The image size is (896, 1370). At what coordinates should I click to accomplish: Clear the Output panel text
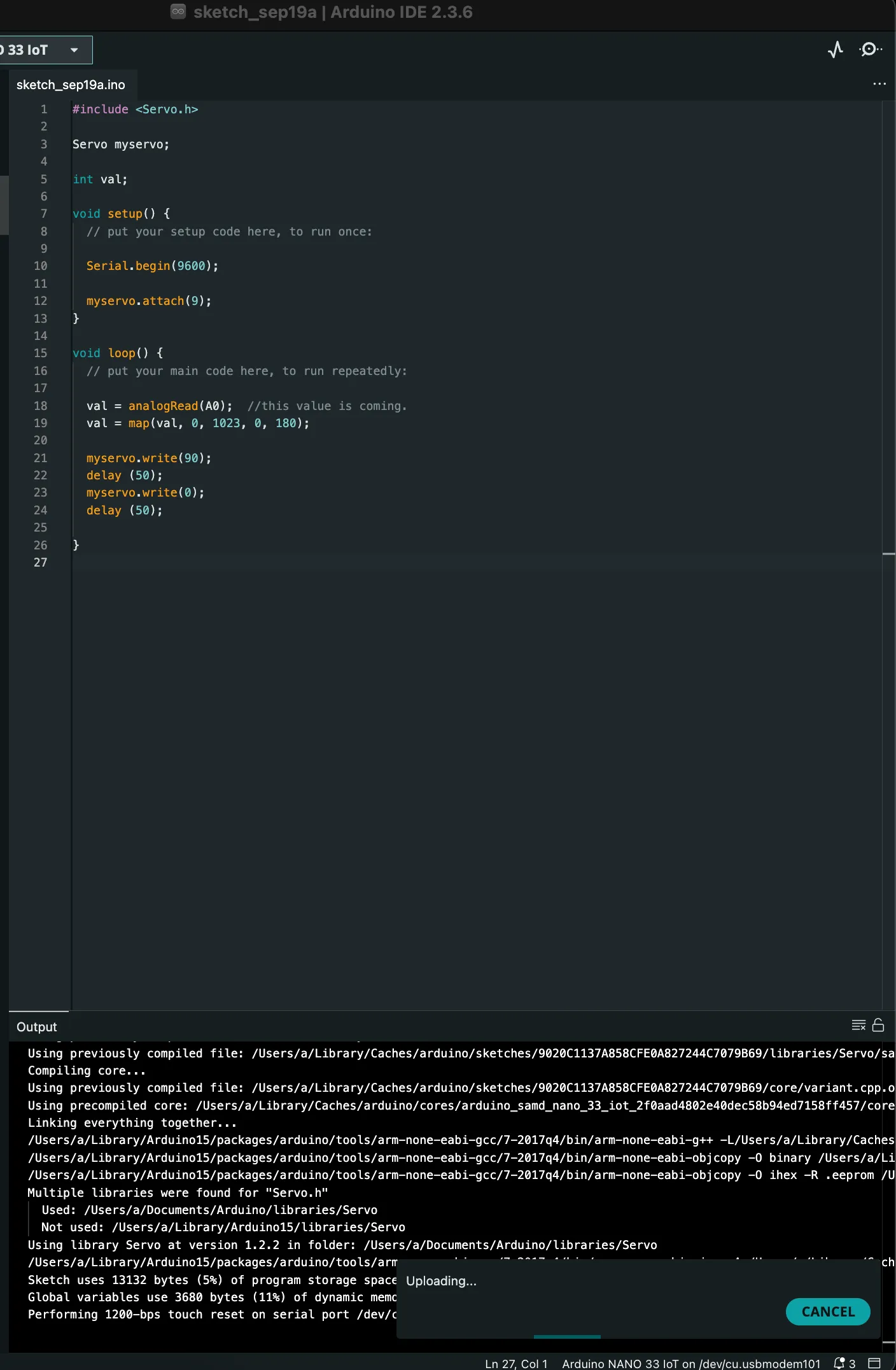pos(858,1025)
